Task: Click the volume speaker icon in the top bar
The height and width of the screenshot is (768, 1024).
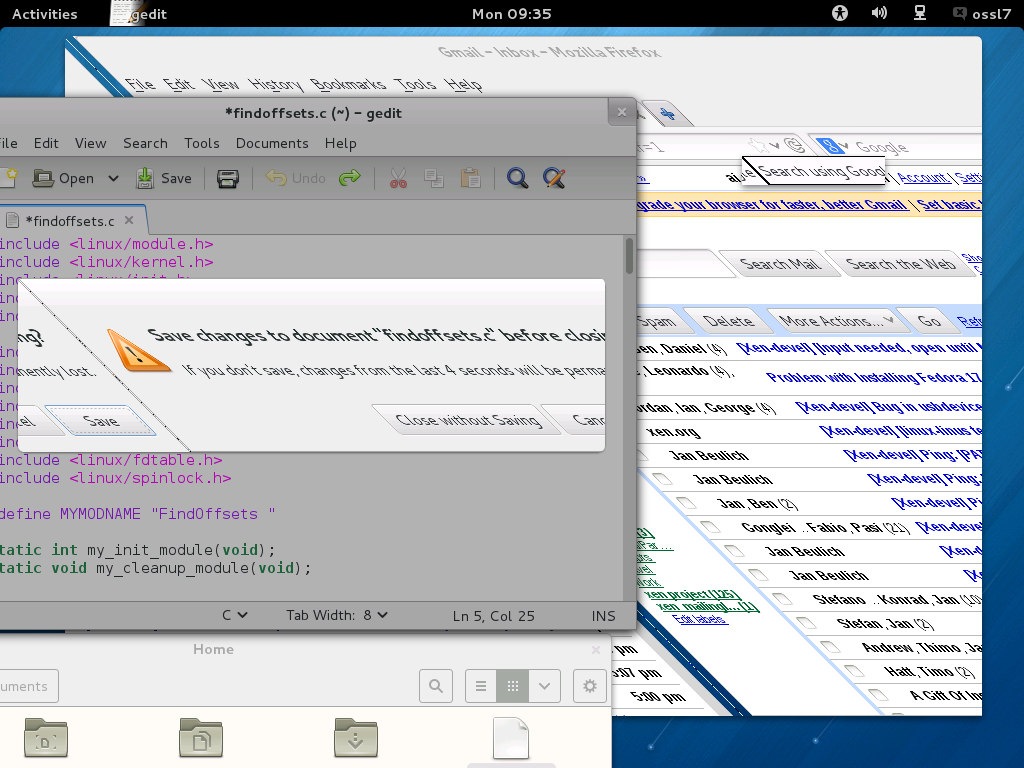Action: point(879,13)
